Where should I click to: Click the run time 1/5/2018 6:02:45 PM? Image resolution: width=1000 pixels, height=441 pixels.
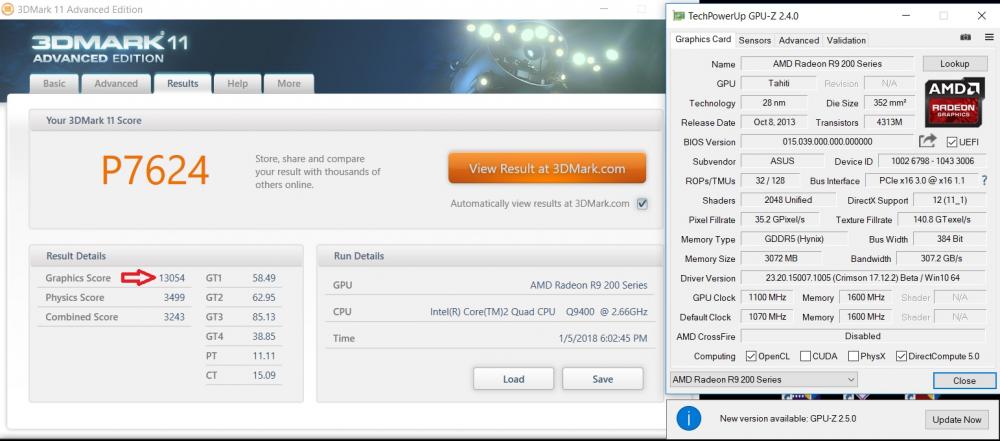603,338
